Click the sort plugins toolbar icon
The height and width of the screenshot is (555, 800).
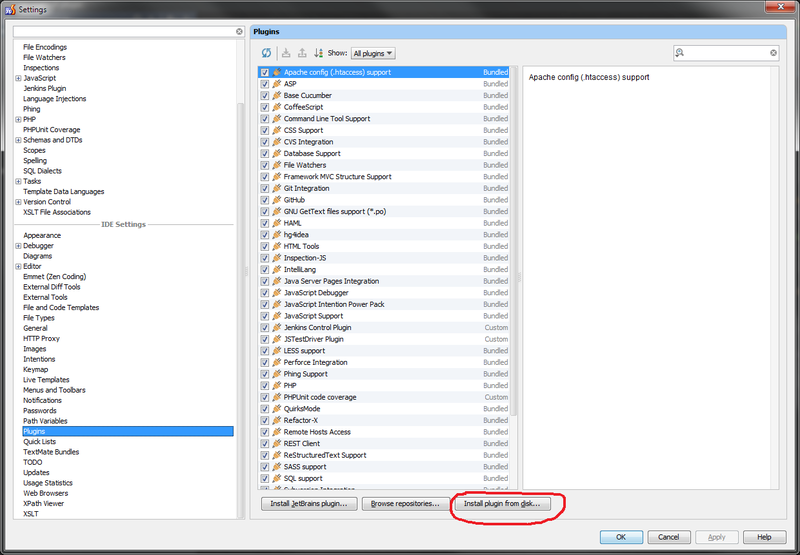tap(318, 53)
